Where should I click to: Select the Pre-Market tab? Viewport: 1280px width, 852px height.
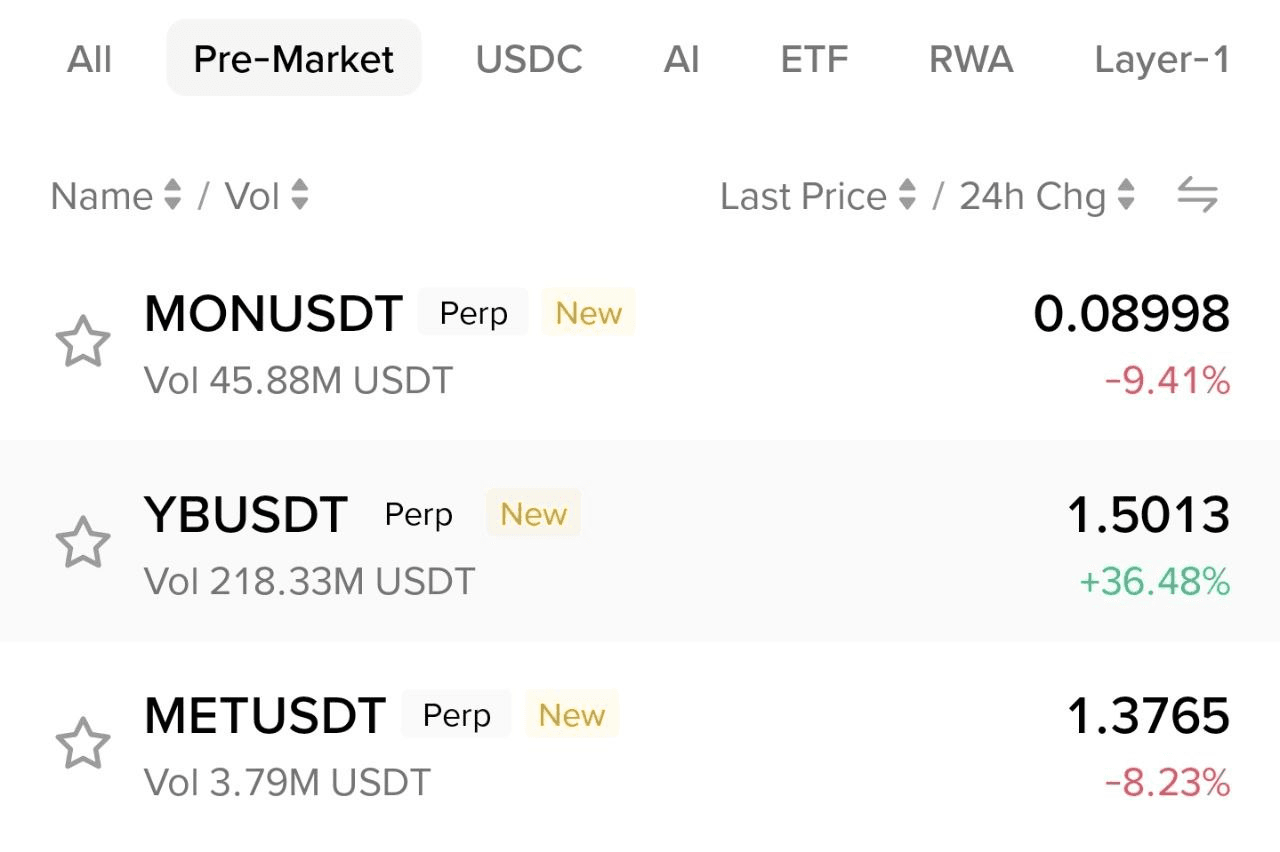click(x=294, y=59)
